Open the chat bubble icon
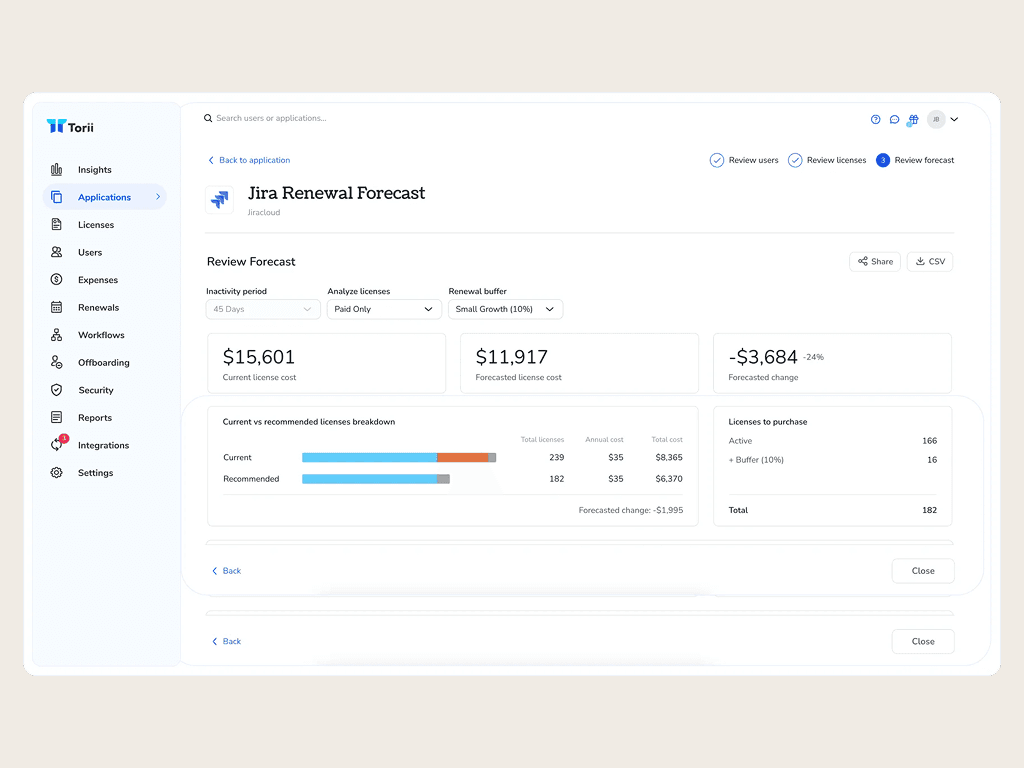Viewport: 1024px width, 768px height. (895, 120)
